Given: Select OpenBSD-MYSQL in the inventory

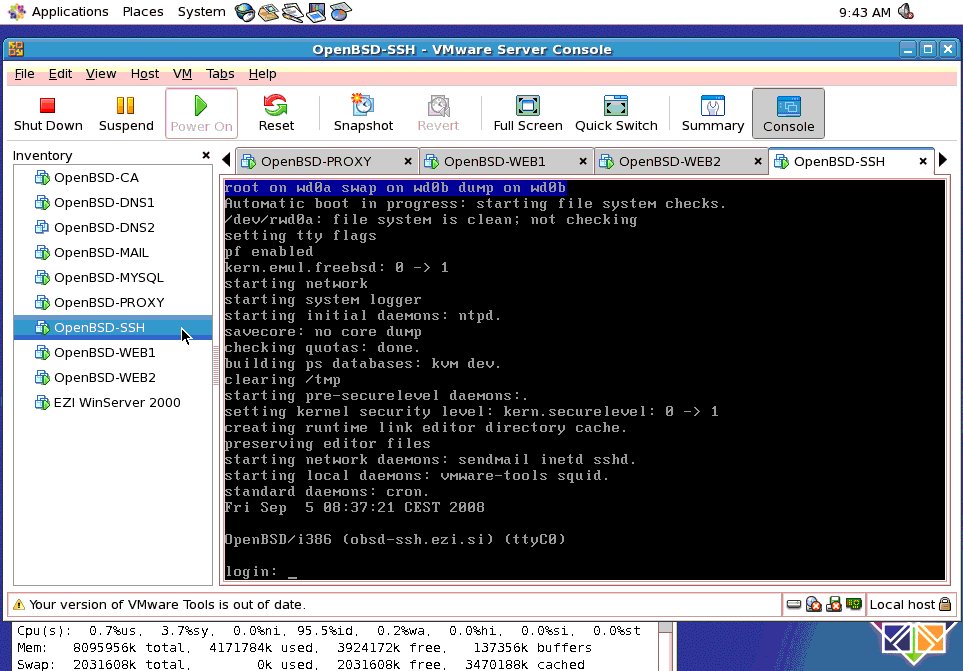Looking at the screenshot, I should click(x=113, y=277).
